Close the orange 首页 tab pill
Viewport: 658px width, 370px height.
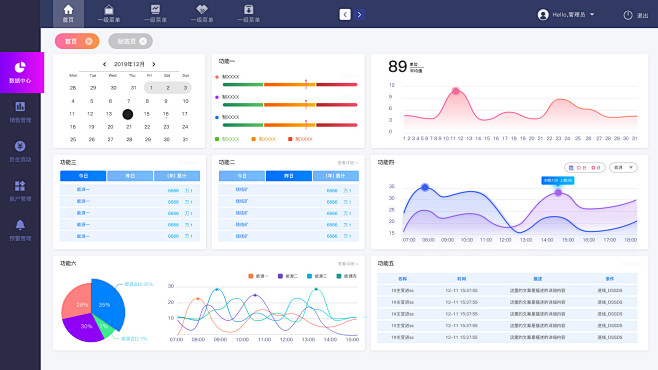[89, 41]
